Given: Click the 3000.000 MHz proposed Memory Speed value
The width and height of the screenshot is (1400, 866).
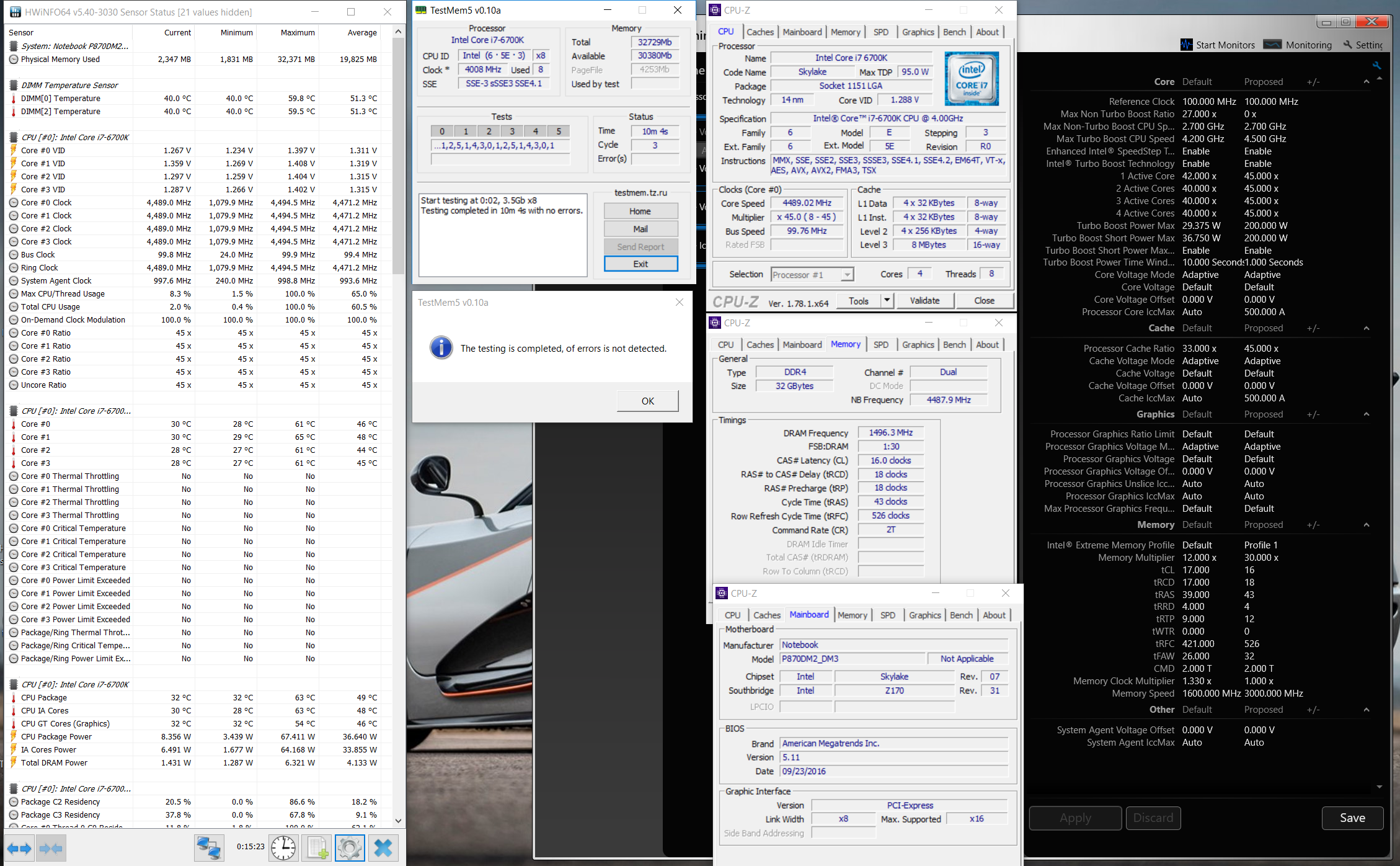Looking at the screenshot, I should 1274,693.
